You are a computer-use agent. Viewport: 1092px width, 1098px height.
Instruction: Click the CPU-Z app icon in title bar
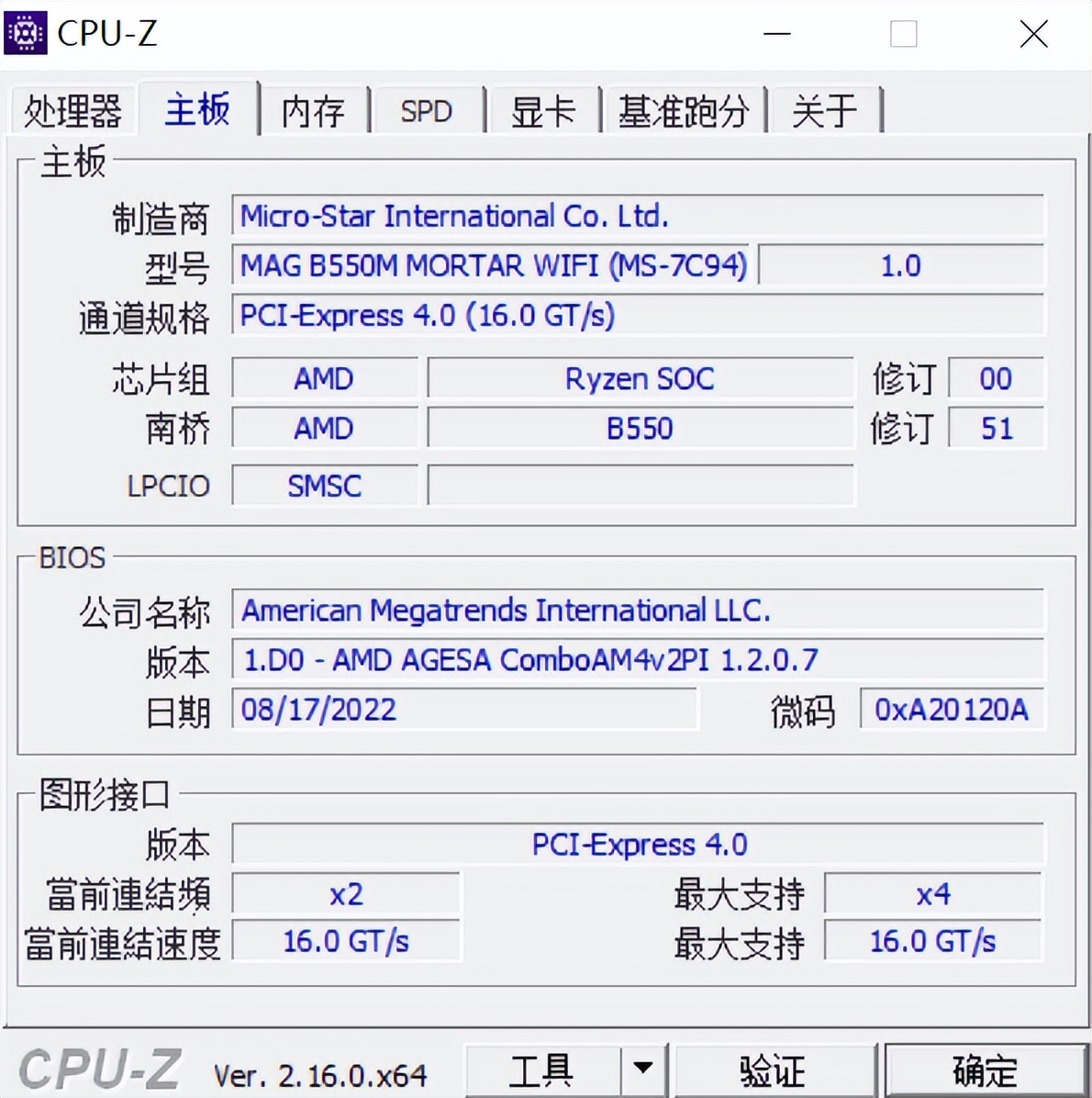[x=26, y=33]
